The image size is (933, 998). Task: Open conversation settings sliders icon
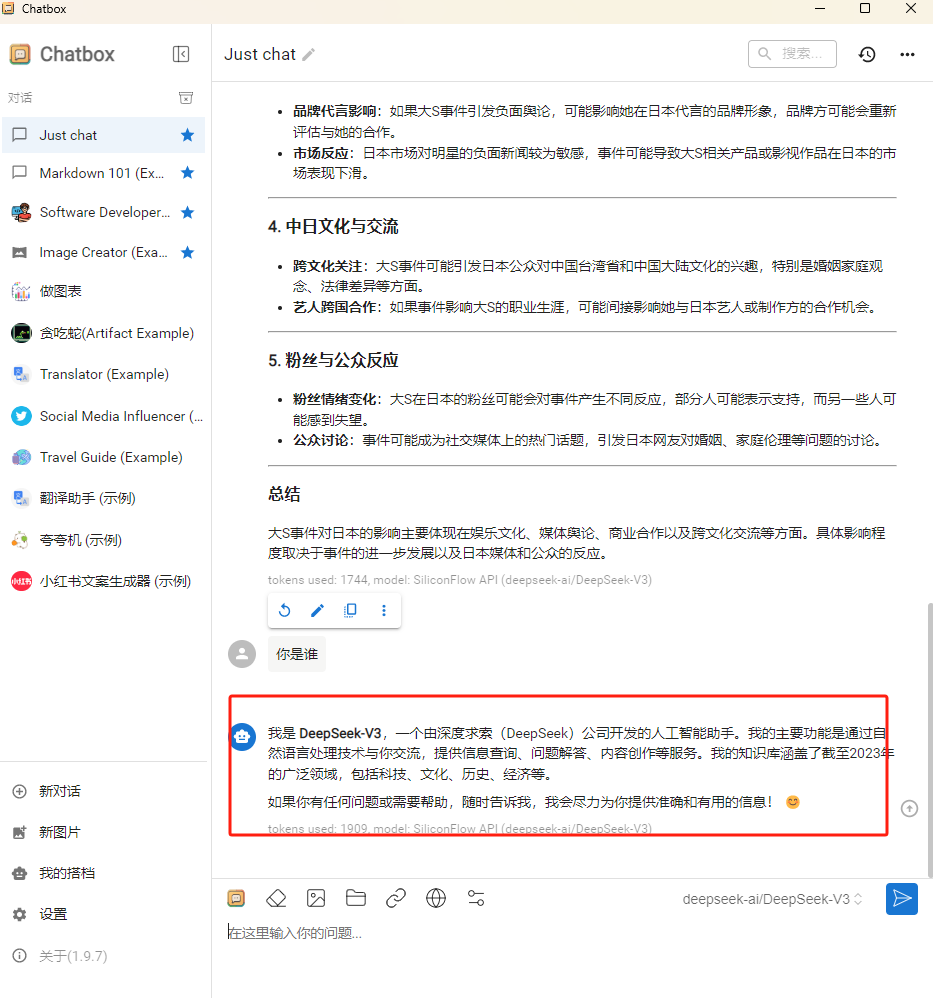[x=476, y=898]
